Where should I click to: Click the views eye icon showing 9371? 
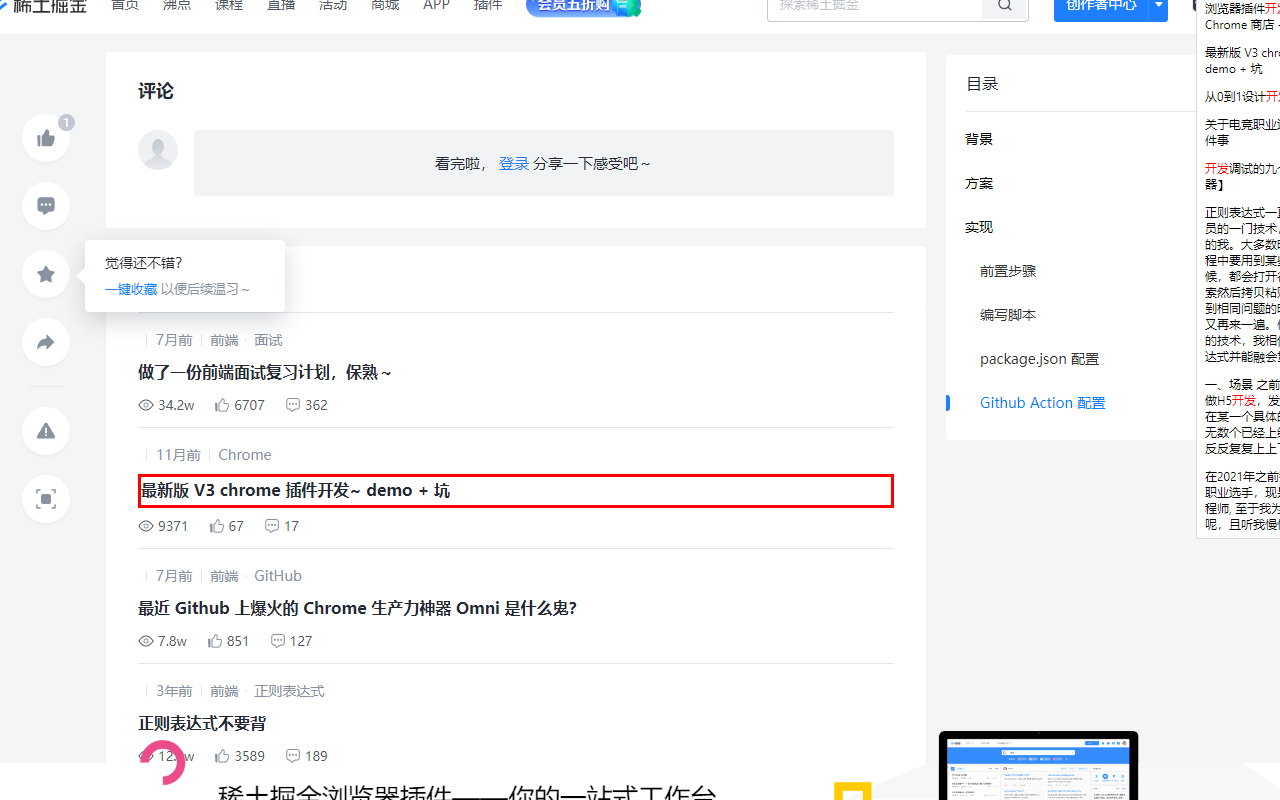(146, 526)
